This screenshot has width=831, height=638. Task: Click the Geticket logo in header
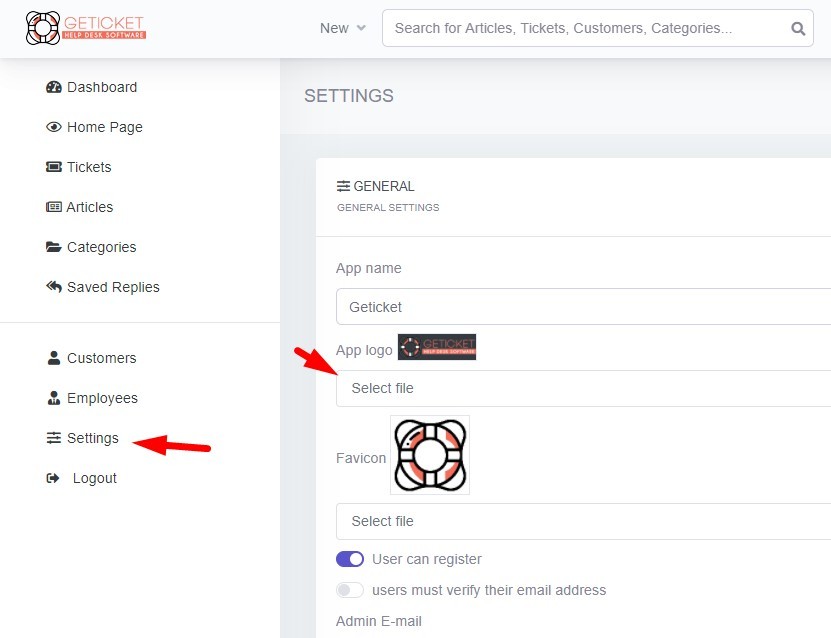[x=86, y=28]
